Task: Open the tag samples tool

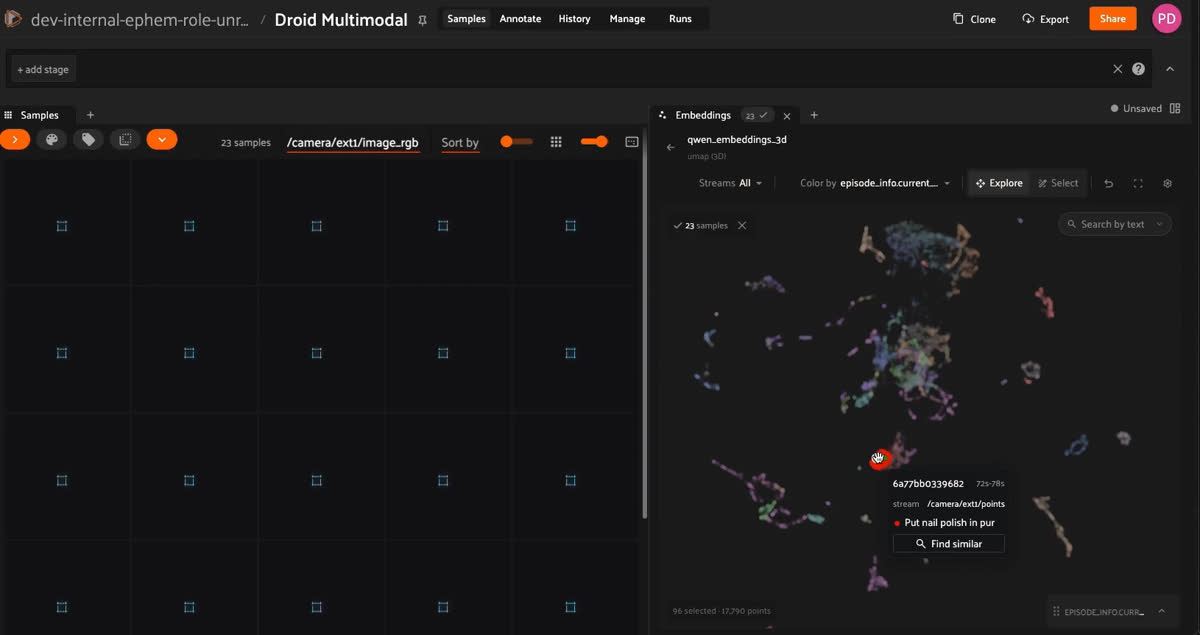Action: tap(89, 140)
